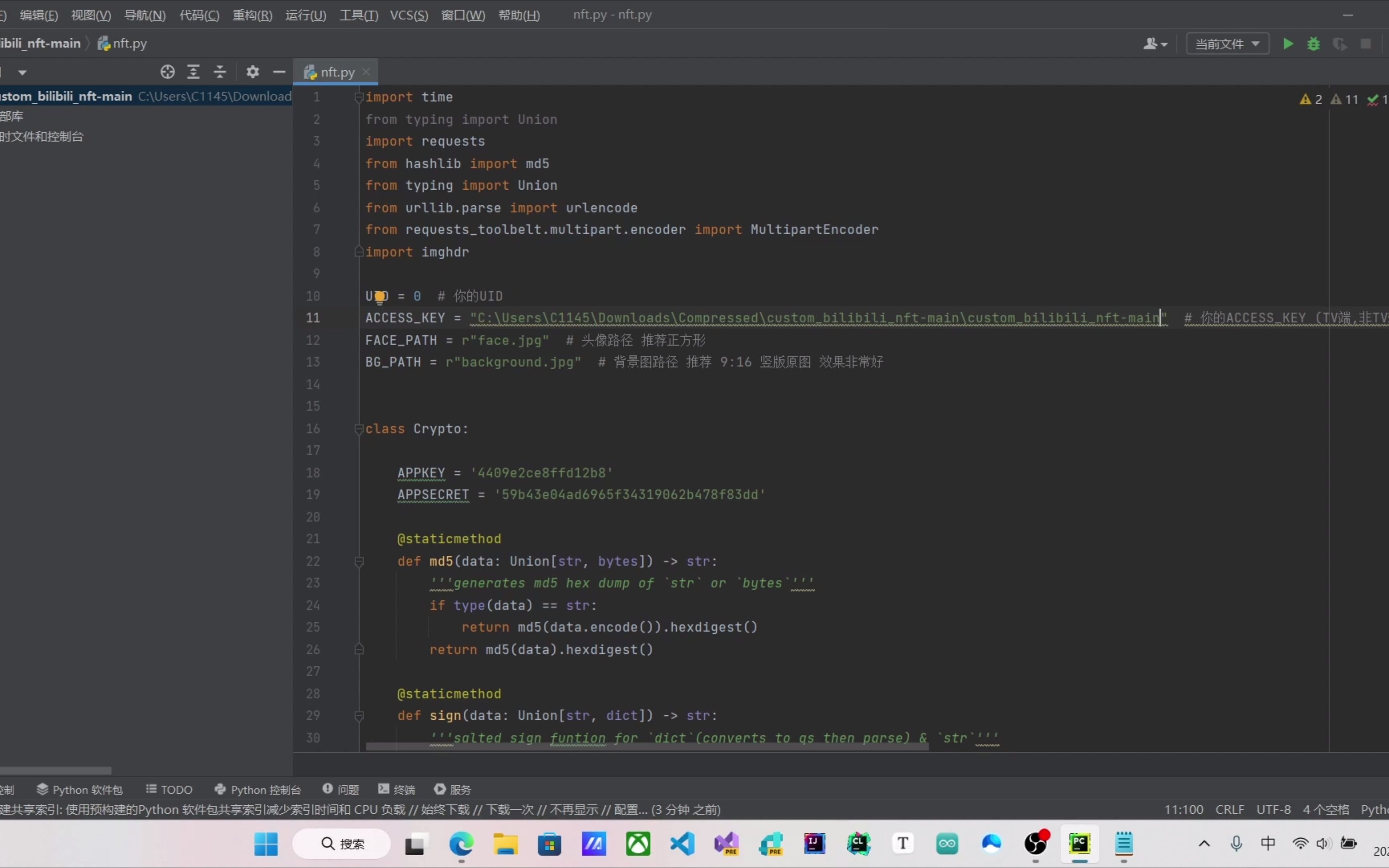Open the Python 控制台 tool window
The width and height of the screenshot is (1389, 868).
coord(257,789)
